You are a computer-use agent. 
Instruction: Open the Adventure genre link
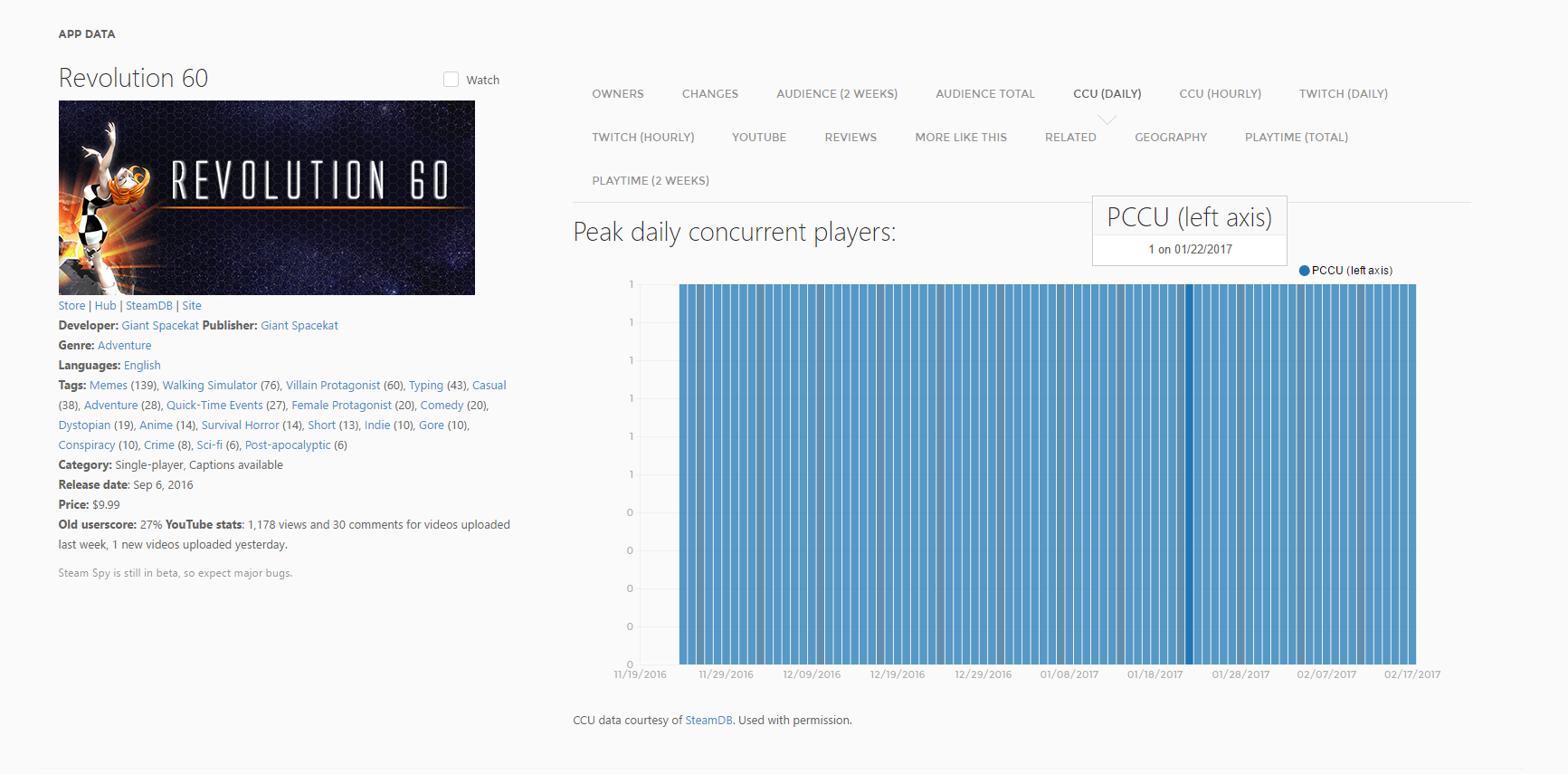point(125,346)
